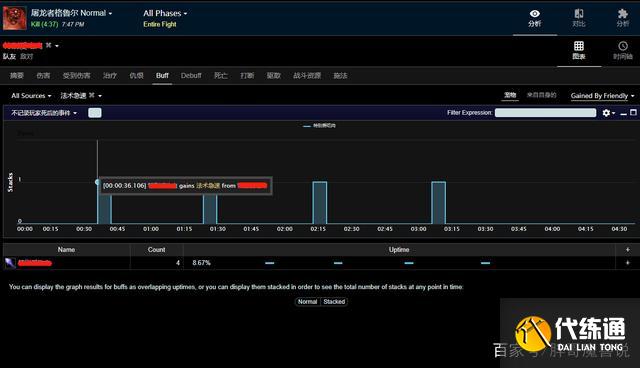This screenshot has height=368, width=640.
Task: Click the light swatch box beside events dropdown
Action: pos(95,113)
